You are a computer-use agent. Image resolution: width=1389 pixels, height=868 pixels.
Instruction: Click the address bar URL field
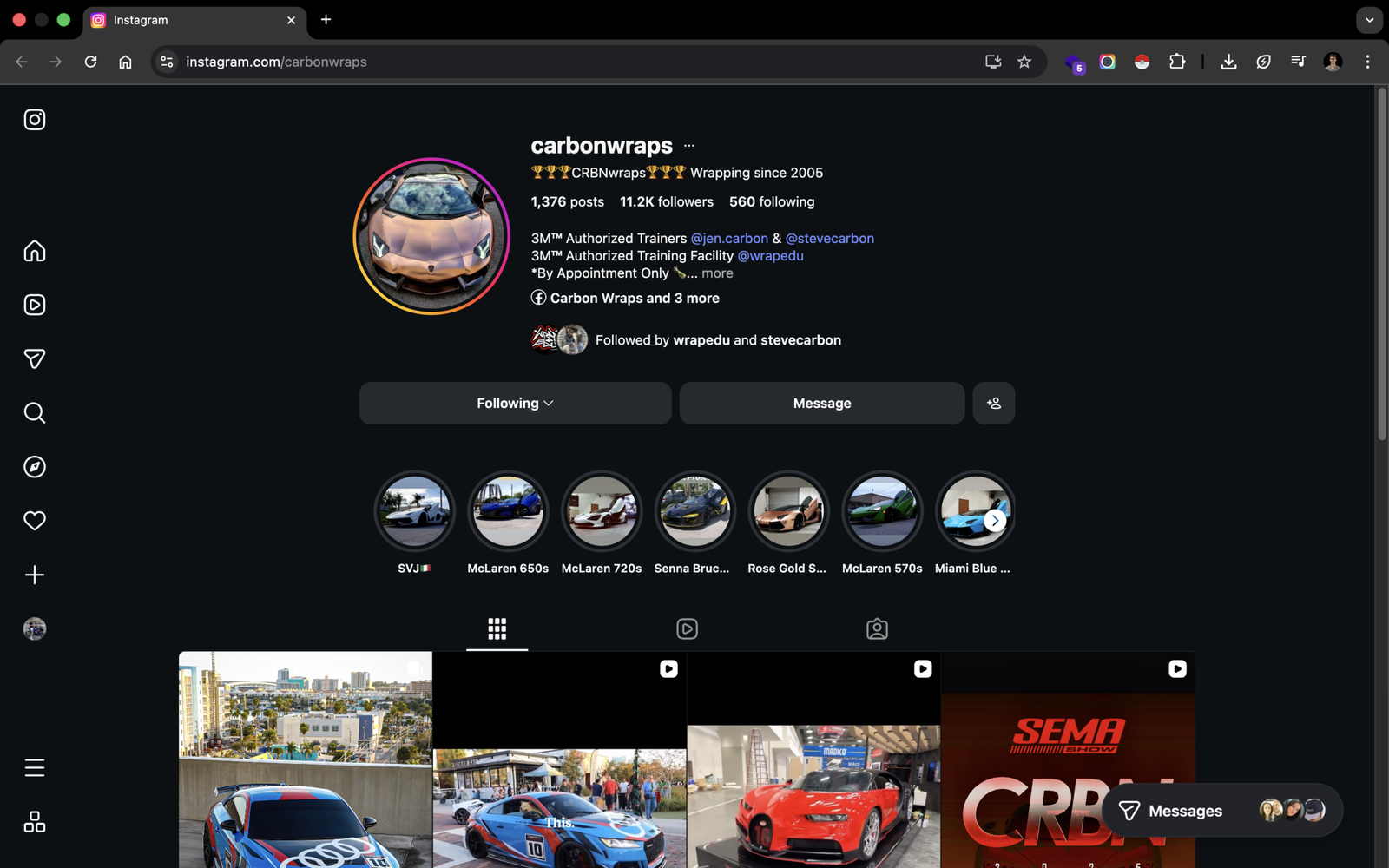click(x=573, y=62)
